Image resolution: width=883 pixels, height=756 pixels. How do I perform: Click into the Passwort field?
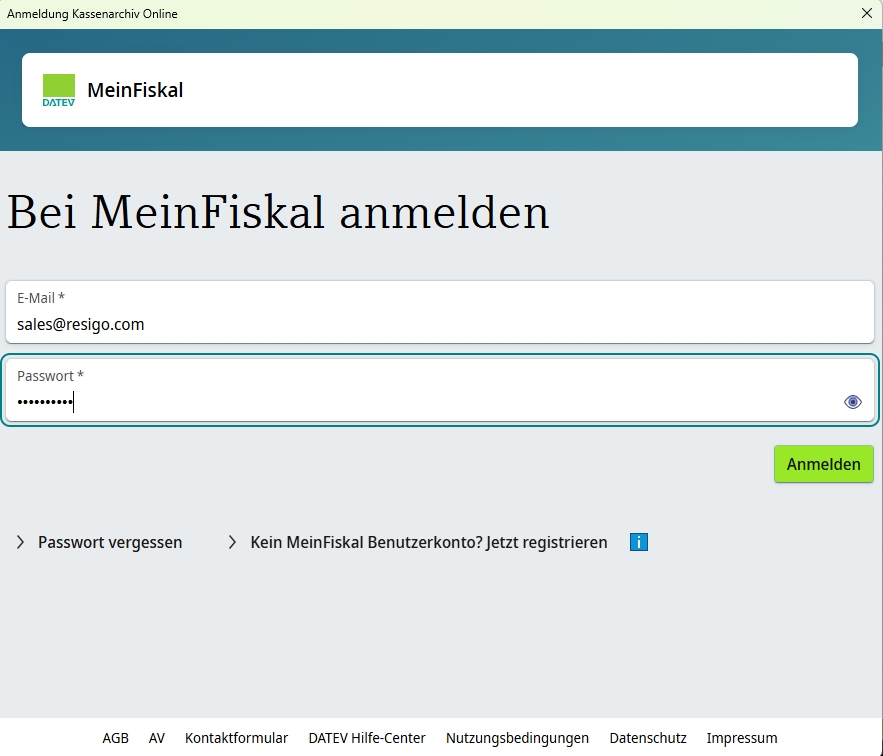(420, 402)
